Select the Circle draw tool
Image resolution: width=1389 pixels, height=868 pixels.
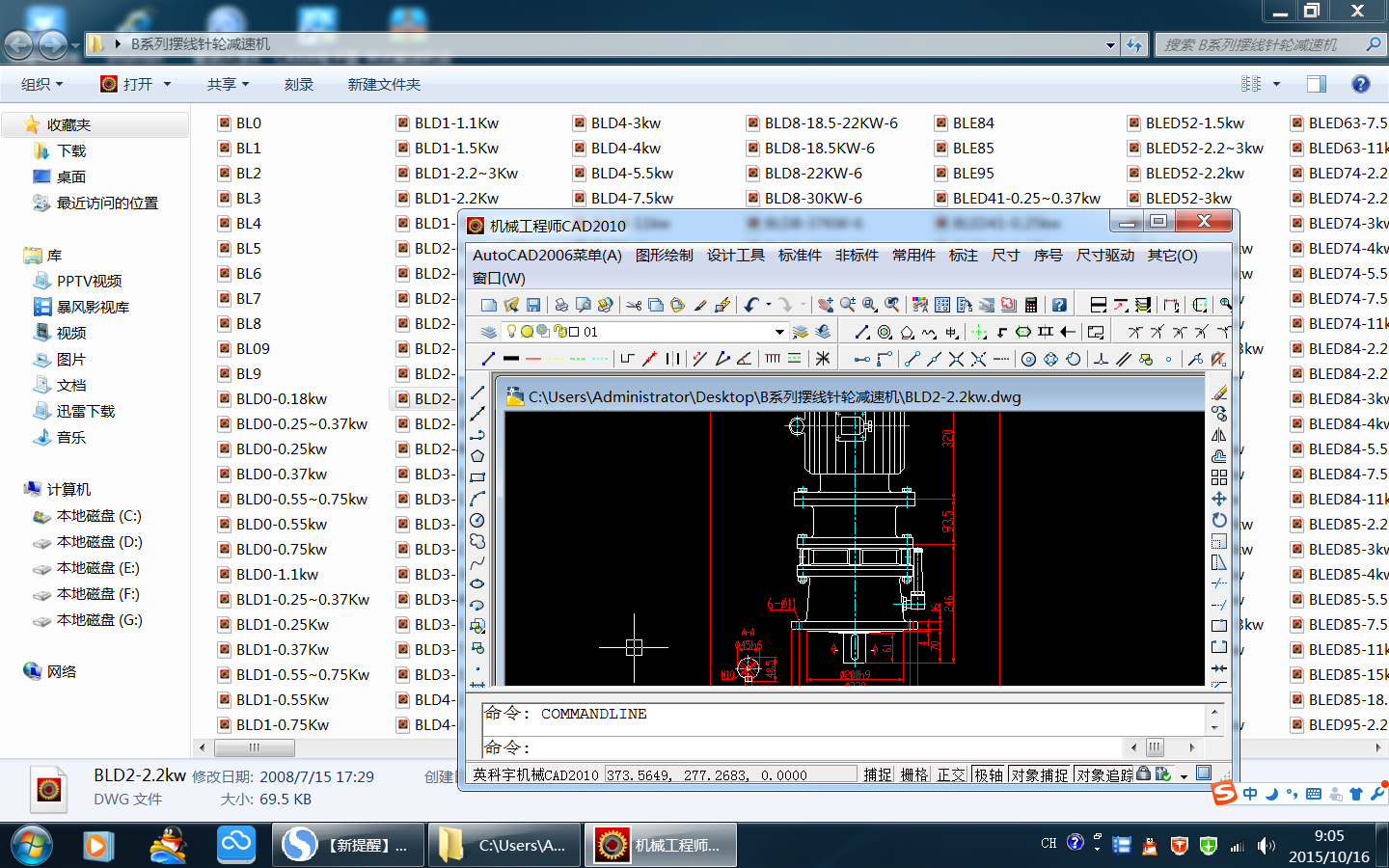click(477, 520)
